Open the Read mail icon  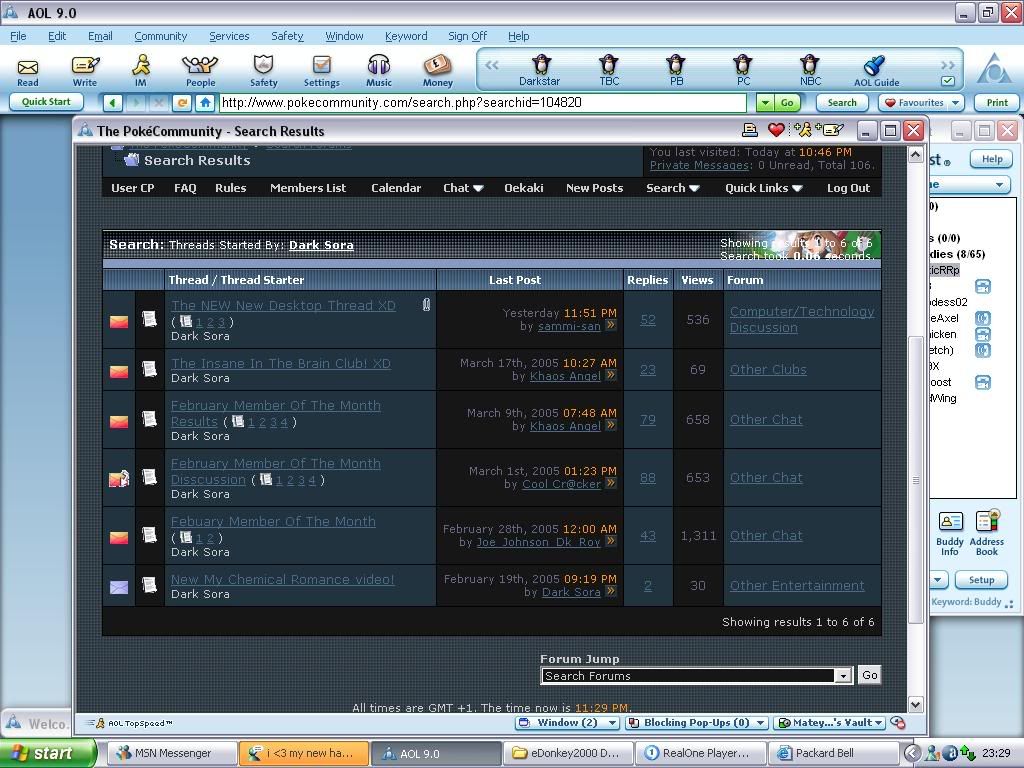pos(27,71)
